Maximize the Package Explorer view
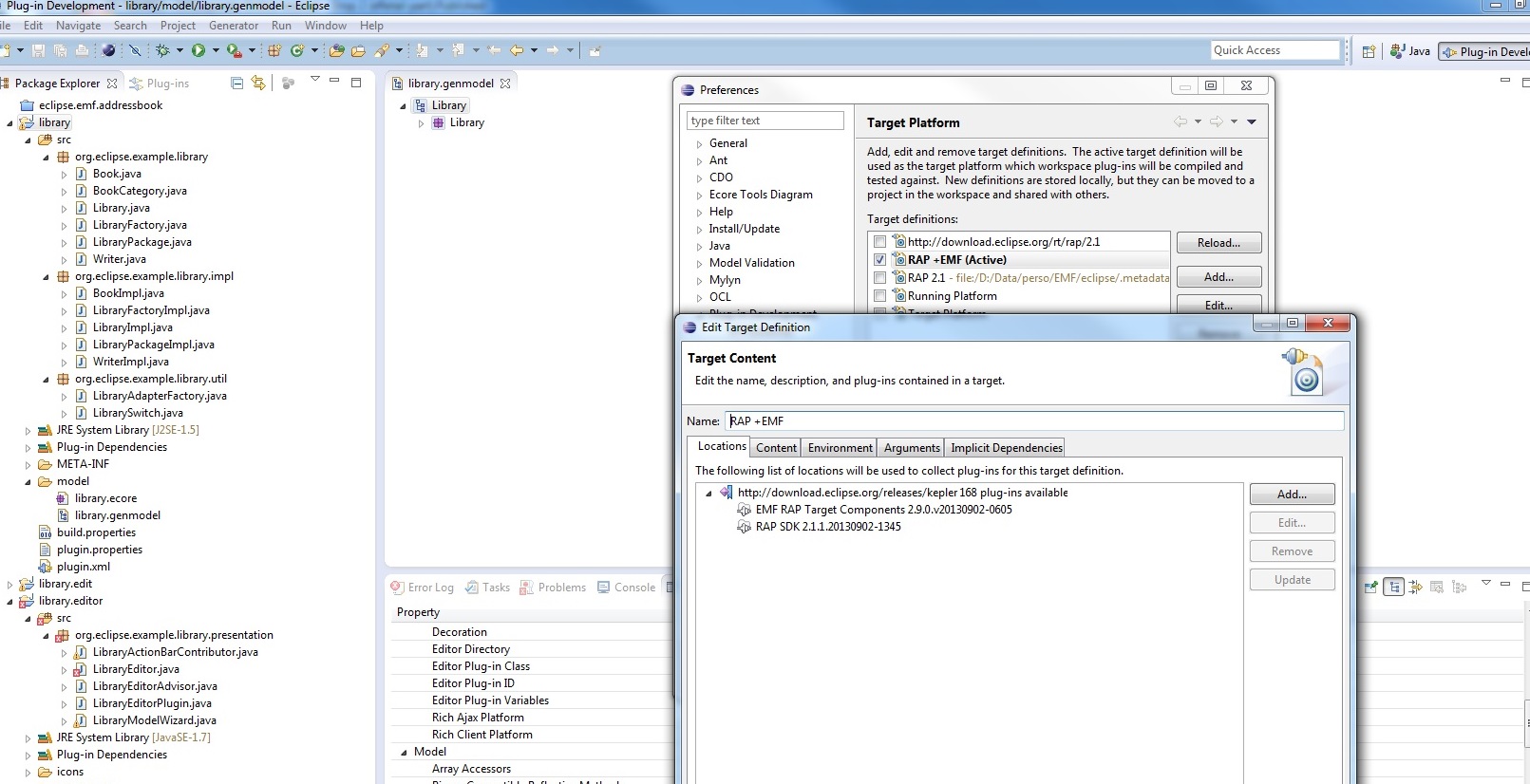This screenshot has width=1530, height=784. [x=356, y=83]
